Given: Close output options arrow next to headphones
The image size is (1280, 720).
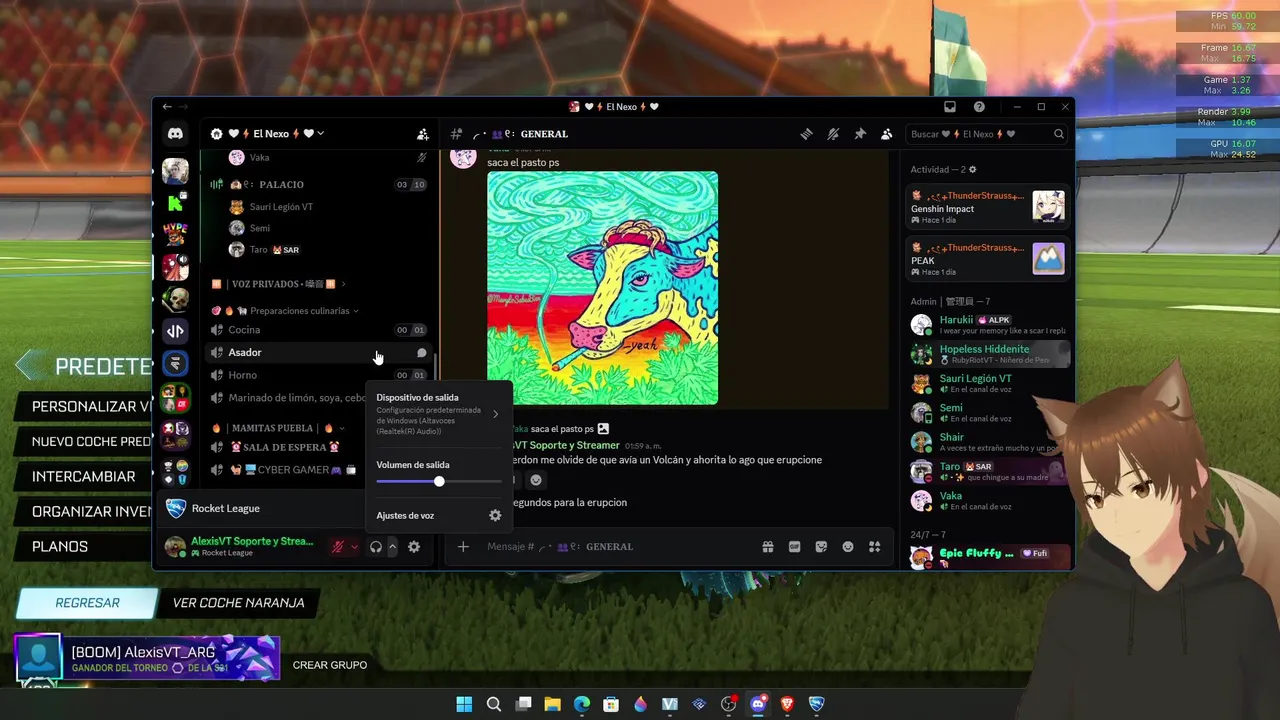Looking at the screenshot, I should pos(392,547).
